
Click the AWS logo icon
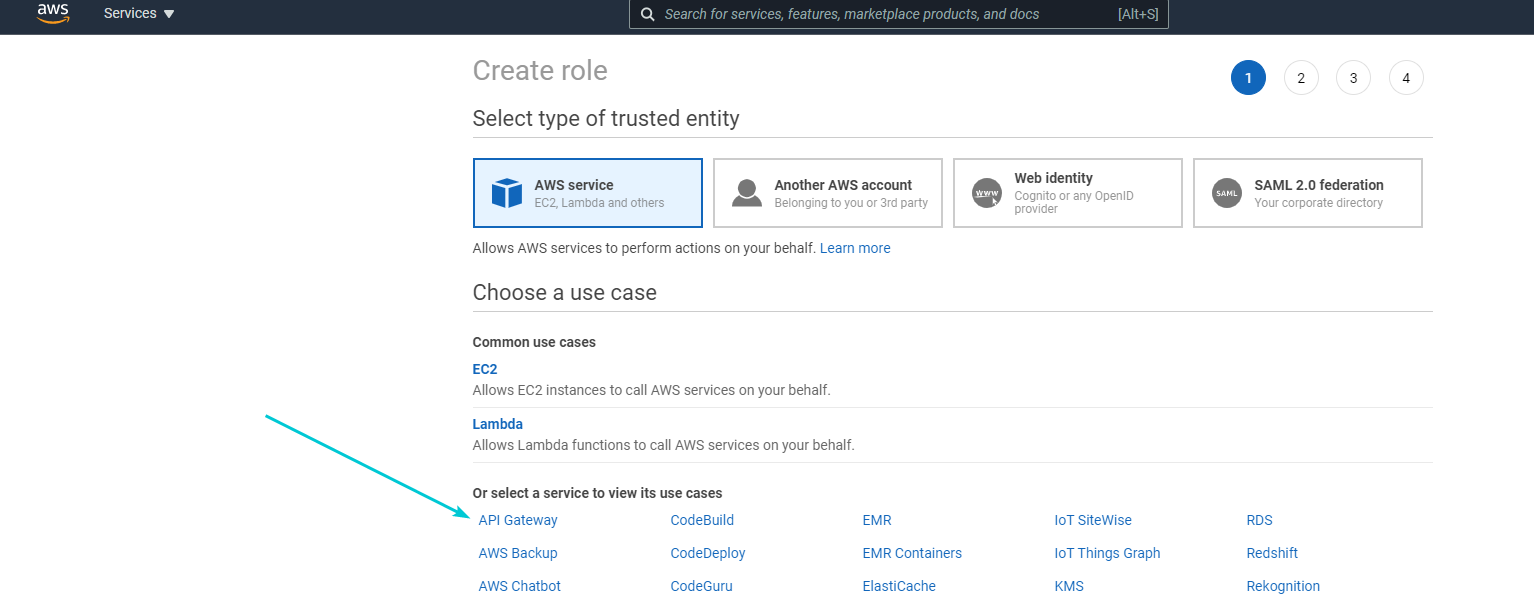[x=52, y=13]
